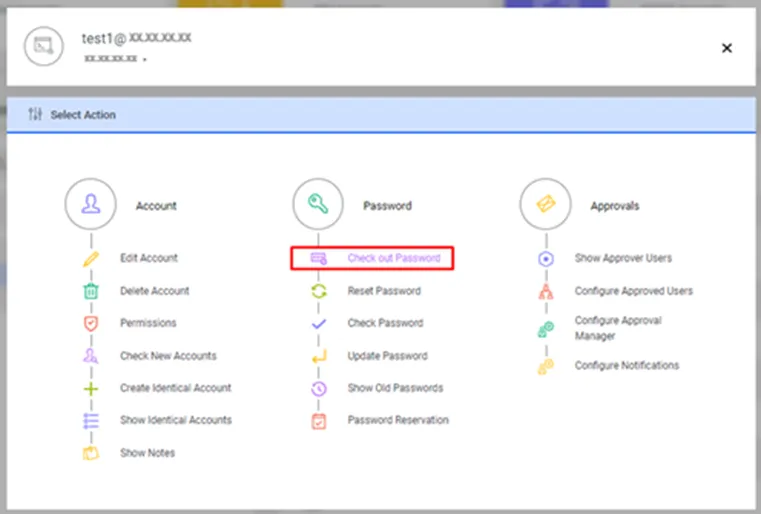The image size is (761, 514).
Task: Choose Reset Password
Action: click(x=384, y=291)
